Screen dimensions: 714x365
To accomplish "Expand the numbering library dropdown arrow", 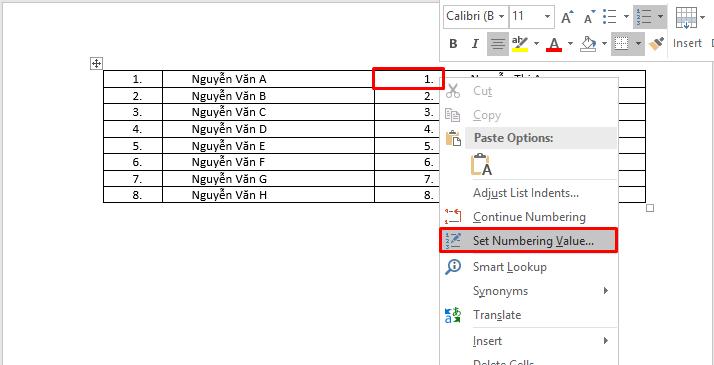I will tap(660, 17).
